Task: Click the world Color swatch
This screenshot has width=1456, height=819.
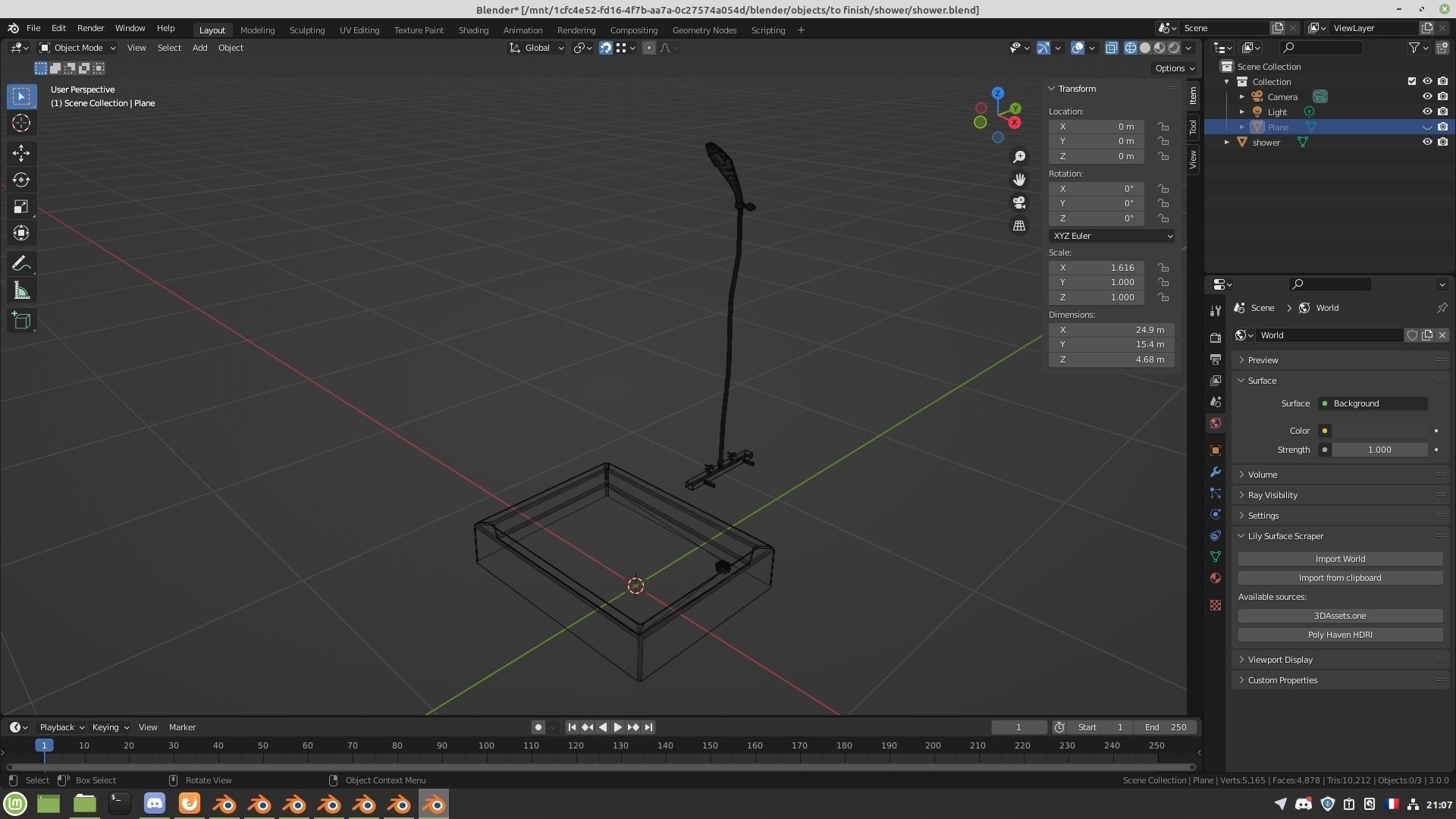Action: coord(1379,431)
